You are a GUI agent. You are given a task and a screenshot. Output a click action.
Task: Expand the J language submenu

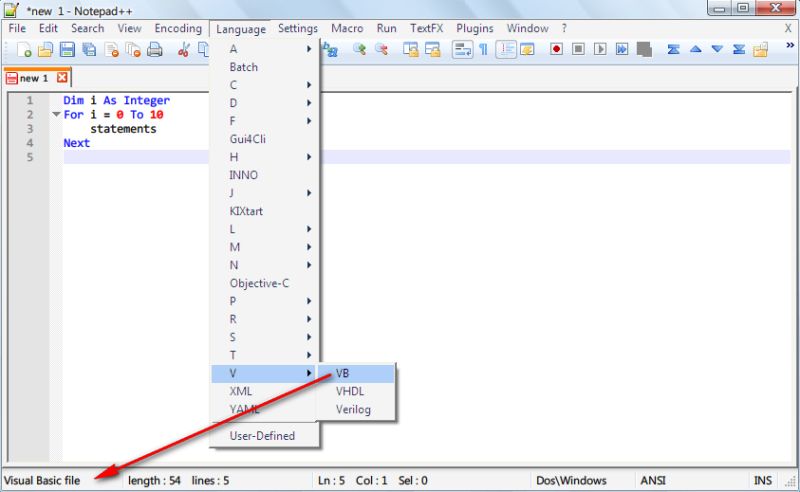click(x=265, y=193)
